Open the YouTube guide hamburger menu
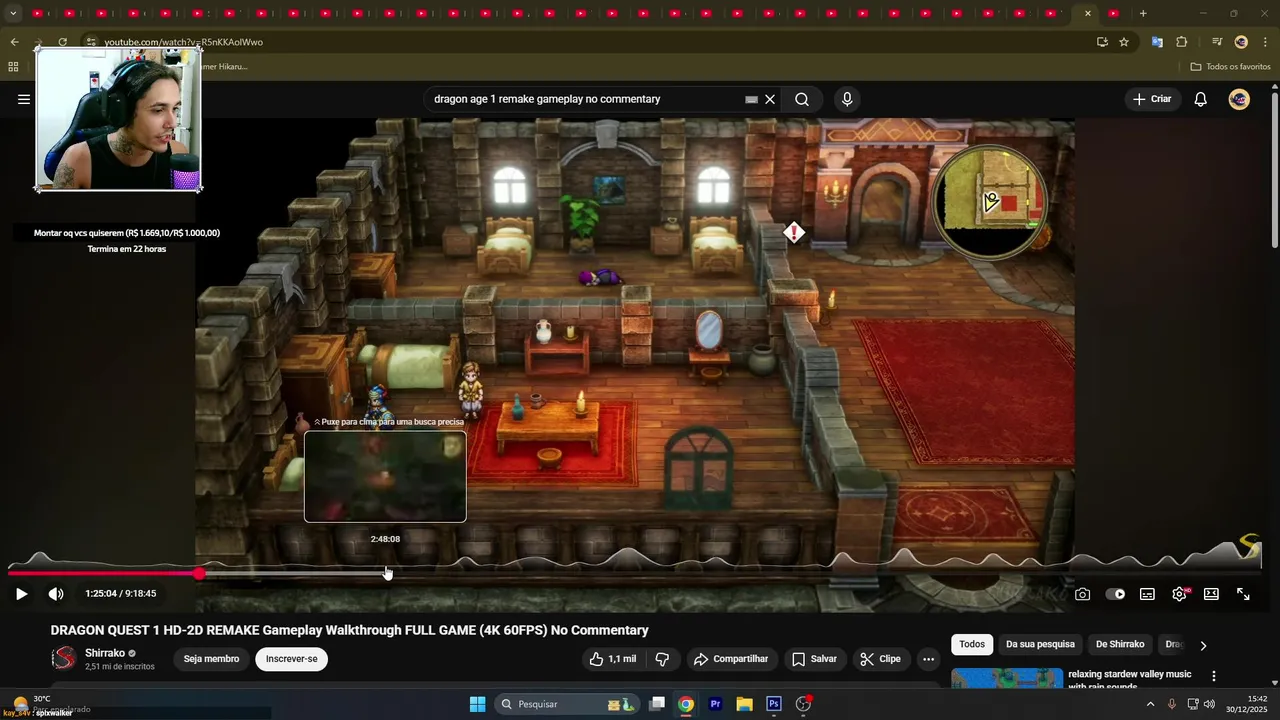Screen dimensions: 1280x720 [24, 99]
